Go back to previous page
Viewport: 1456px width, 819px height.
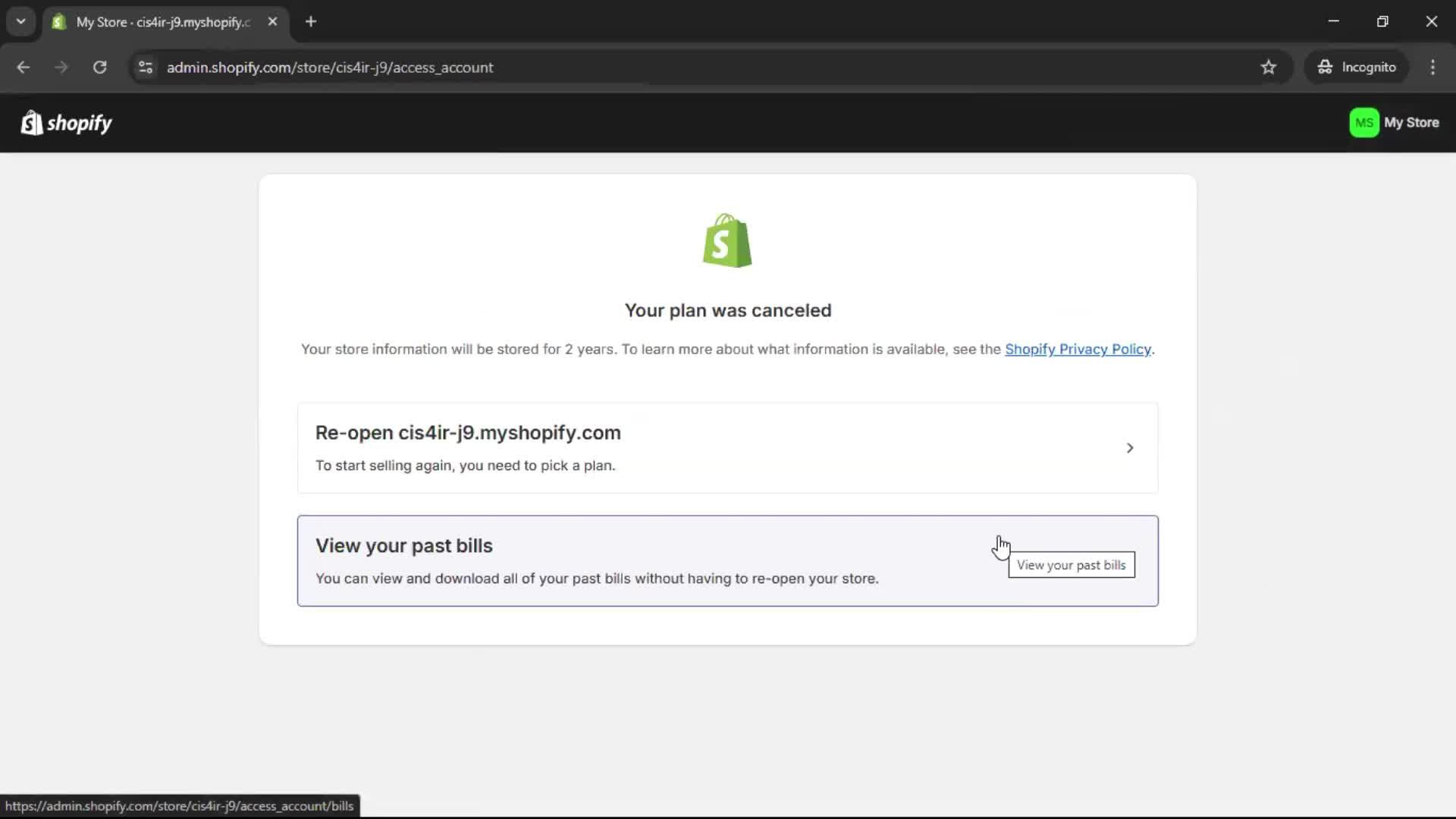point(24,67)
